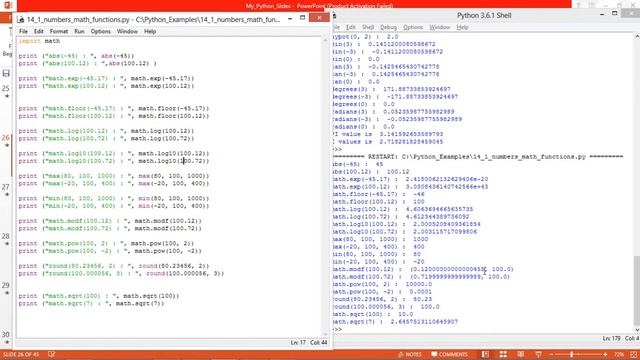Click the spell check icon in PowerPoint status bar
This screenshot has height=360, width=640.
[51, 354]
